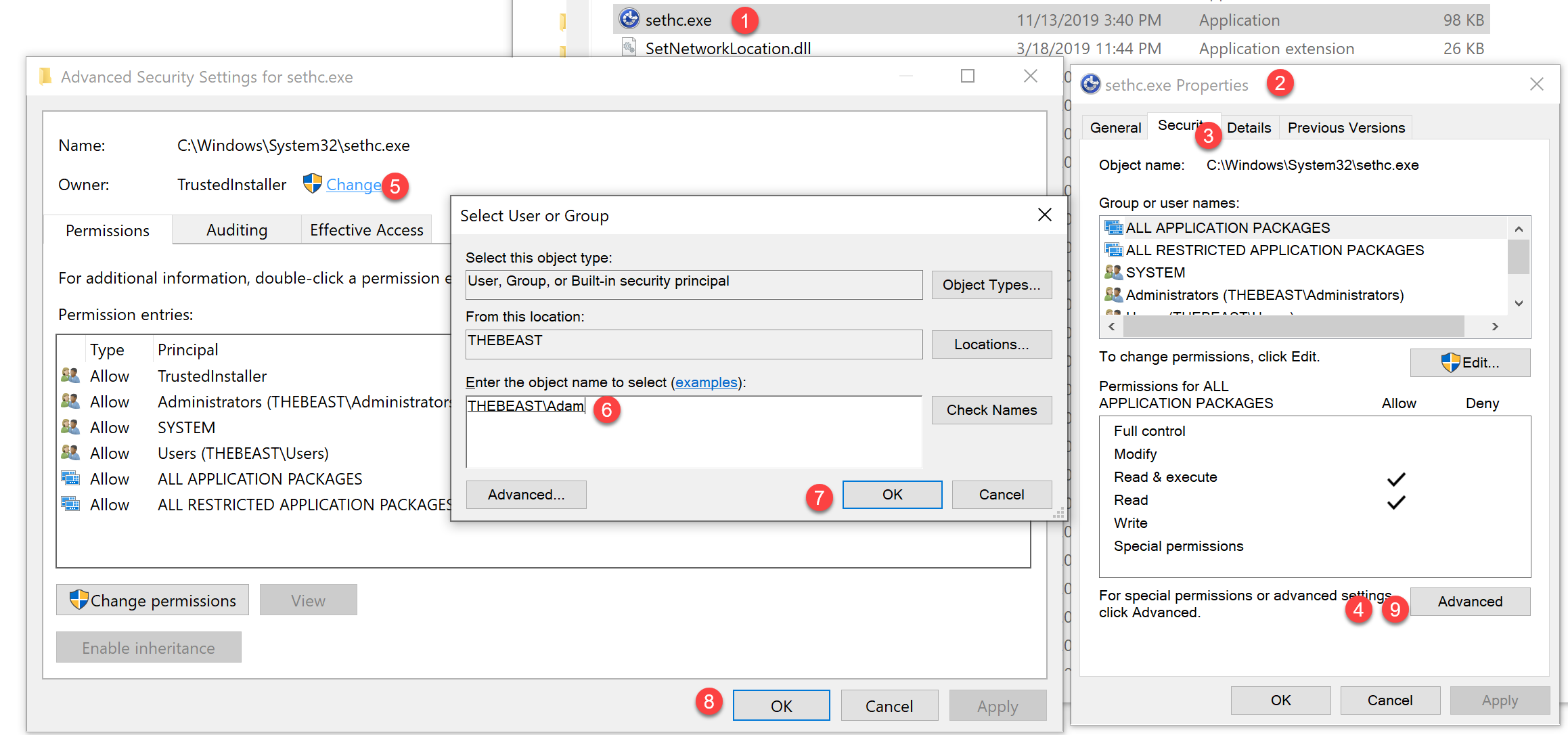Click the SYSTEM group icon in Properties list
Screen dimensions: 1568x735
[x=1113, y=272]
